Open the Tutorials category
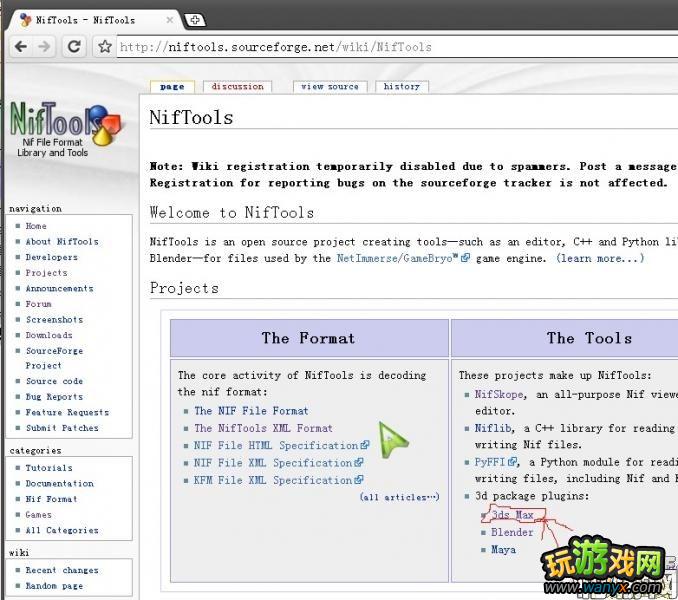The image size is (678, 600). 49,468
